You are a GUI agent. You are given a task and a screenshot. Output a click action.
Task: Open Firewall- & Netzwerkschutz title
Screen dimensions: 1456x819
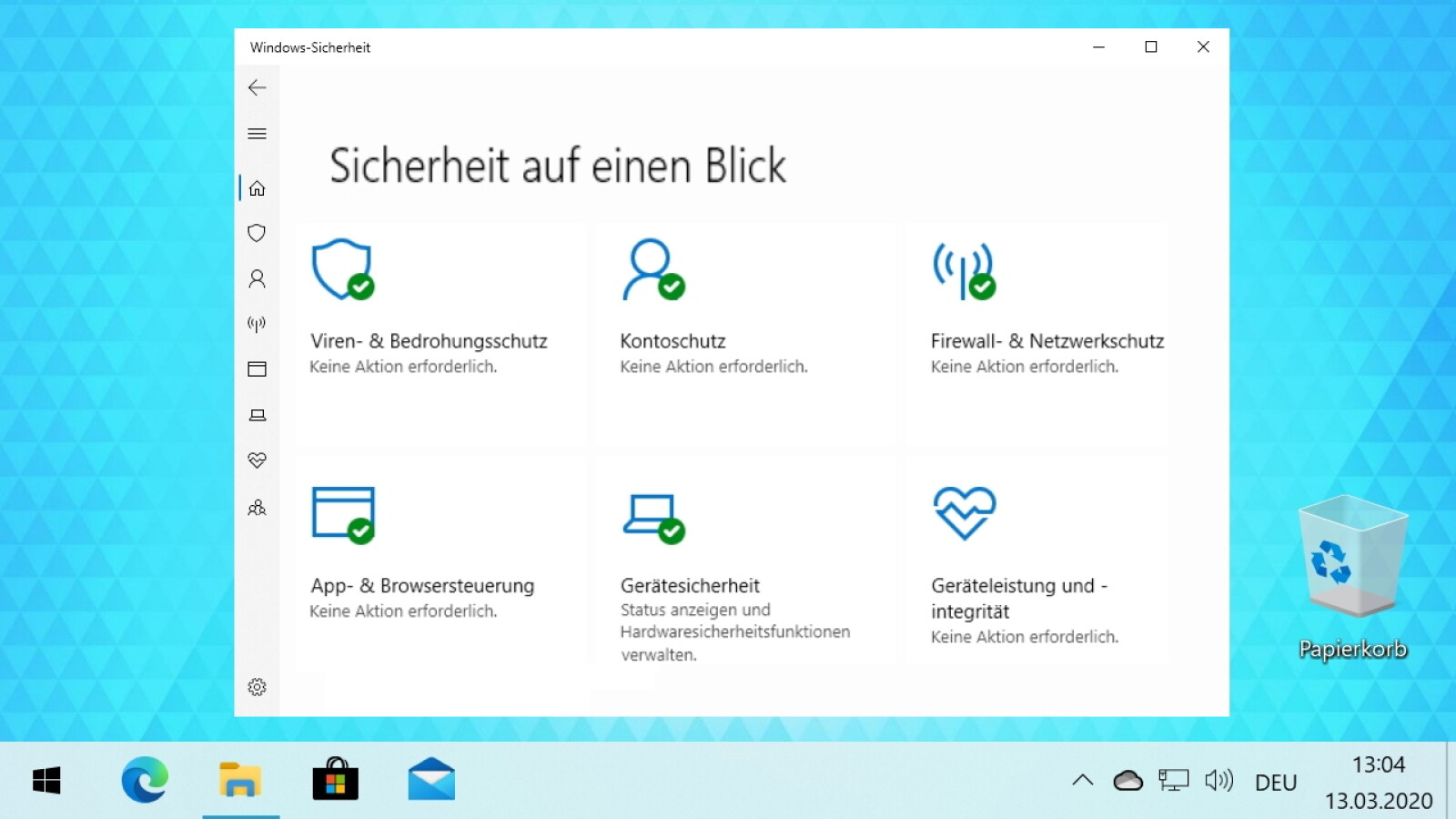pyautogui.click(x=1047, y=341)
